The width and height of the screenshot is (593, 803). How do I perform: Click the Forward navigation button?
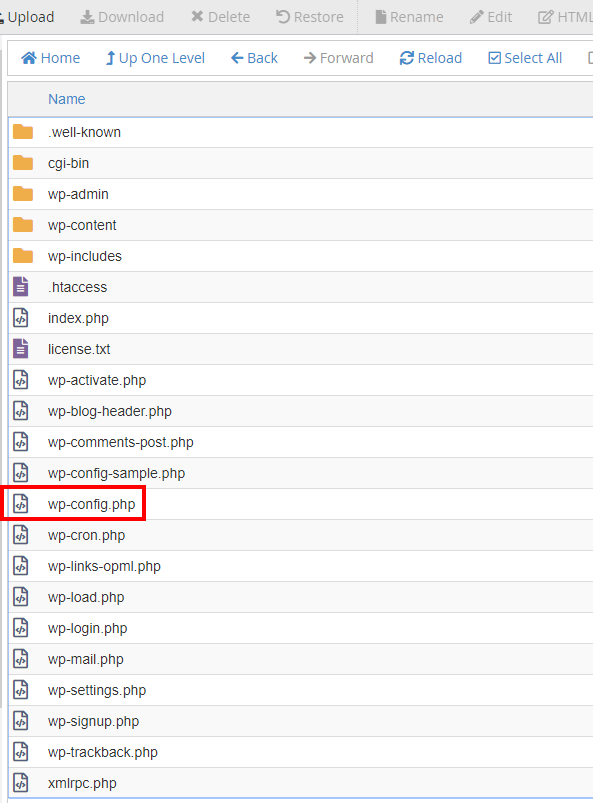pos(338,58)
